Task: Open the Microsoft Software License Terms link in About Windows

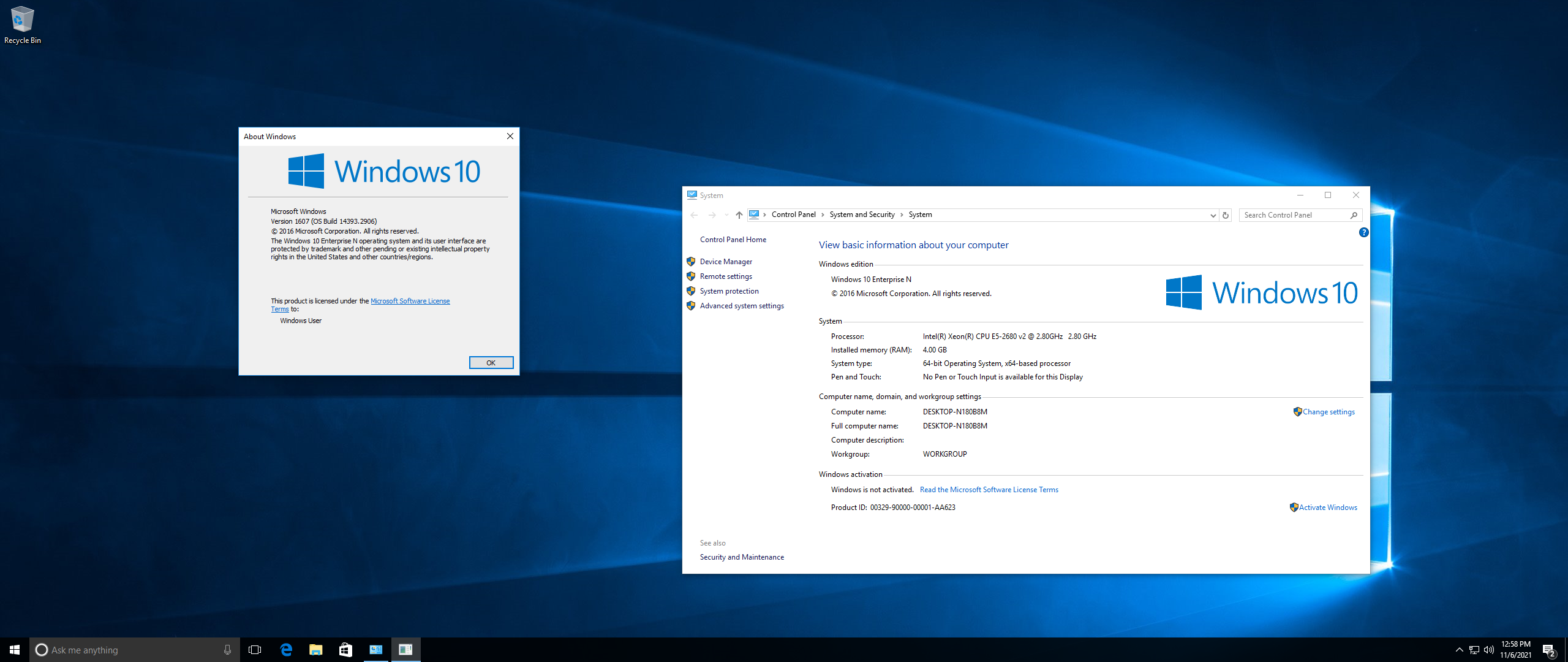Action: point(410,301)
